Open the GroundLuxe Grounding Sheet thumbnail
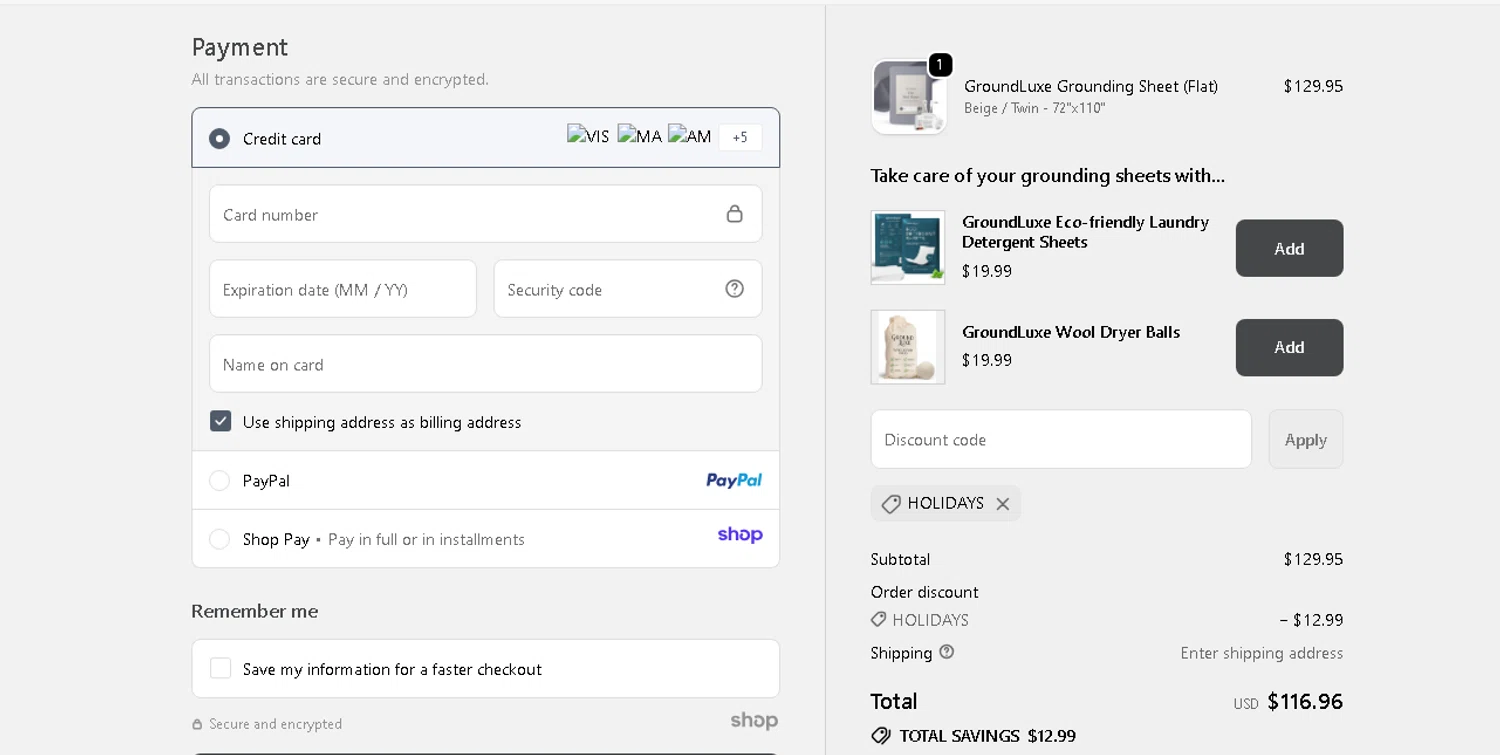The image size is (1500, 755). click(908, 97)
